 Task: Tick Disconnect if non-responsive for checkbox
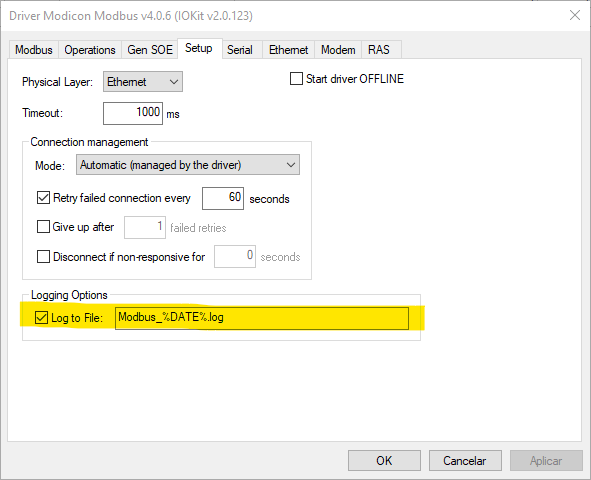(x=43, y=257)
